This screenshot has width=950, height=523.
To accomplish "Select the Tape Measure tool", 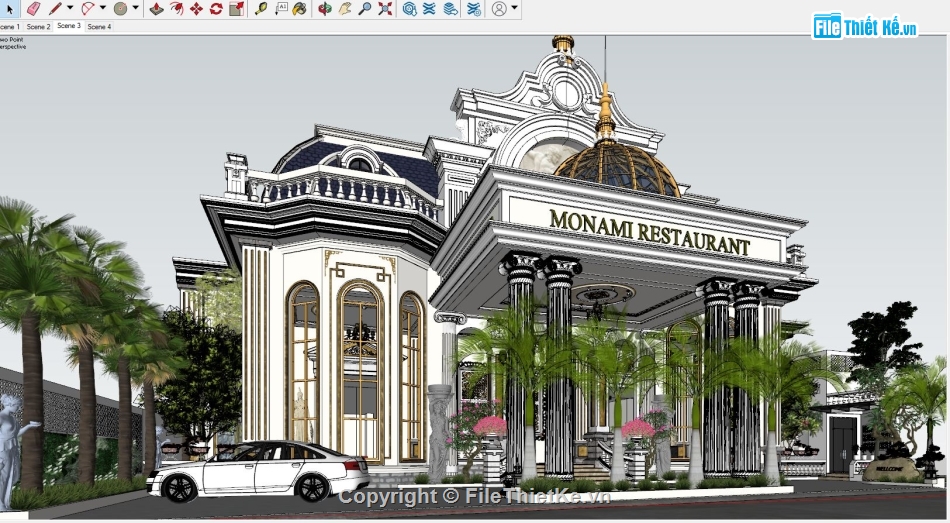I will (x=261, y=8).
